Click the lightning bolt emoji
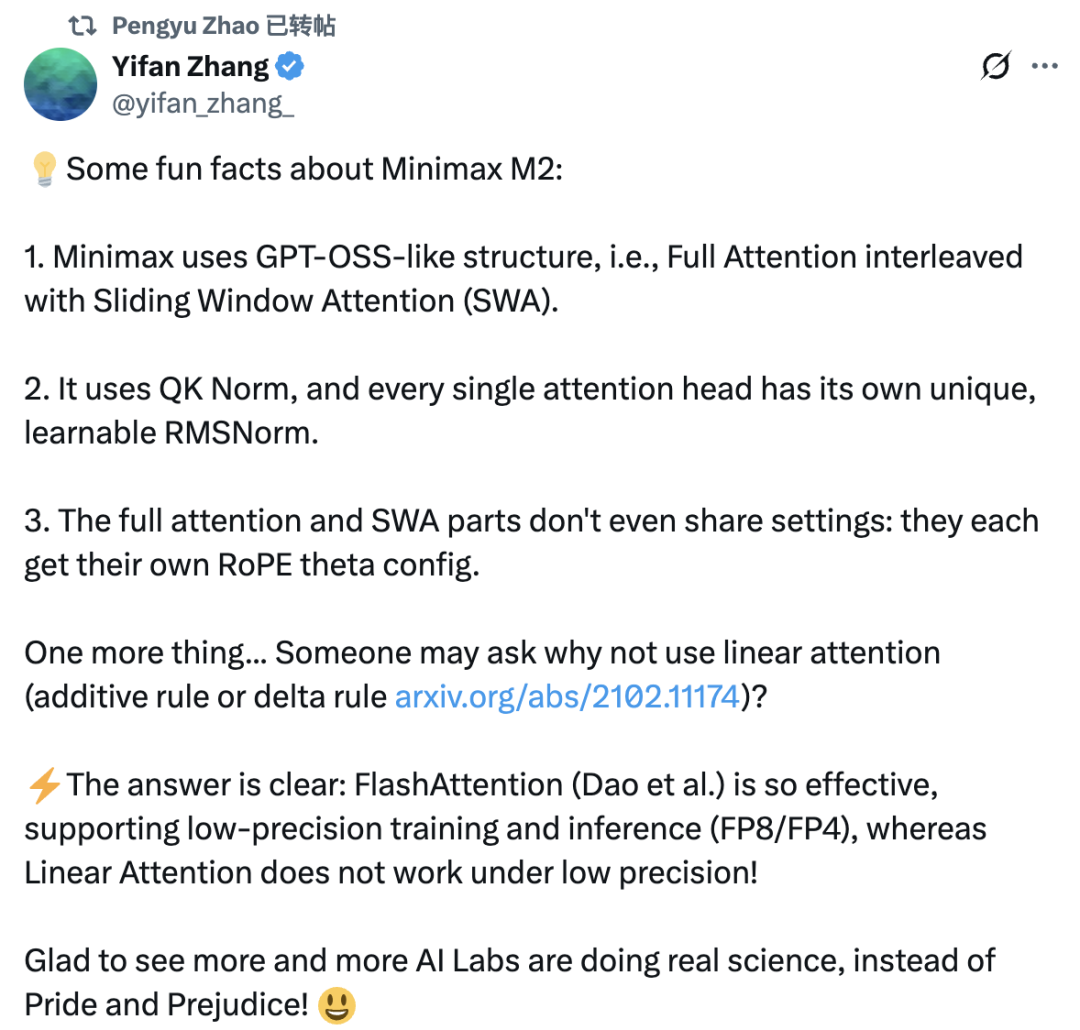Viewport: 1080px width, 1030px height. point(43,785)
